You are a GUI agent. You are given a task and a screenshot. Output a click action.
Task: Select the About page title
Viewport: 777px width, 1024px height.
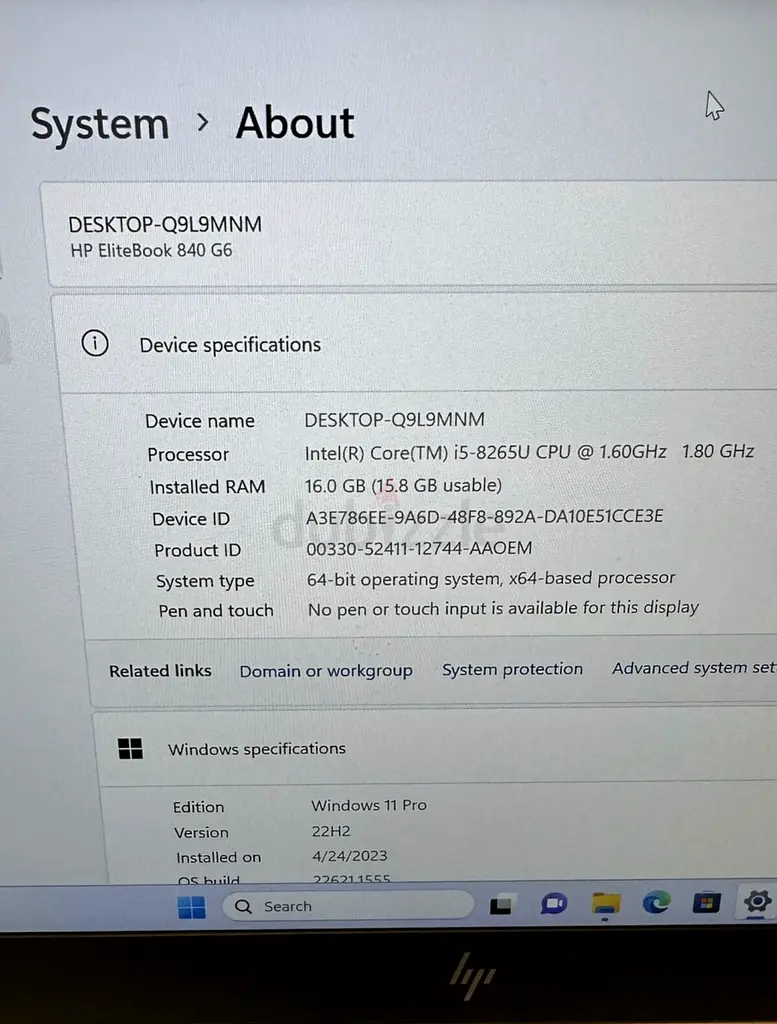pos(295,123)
